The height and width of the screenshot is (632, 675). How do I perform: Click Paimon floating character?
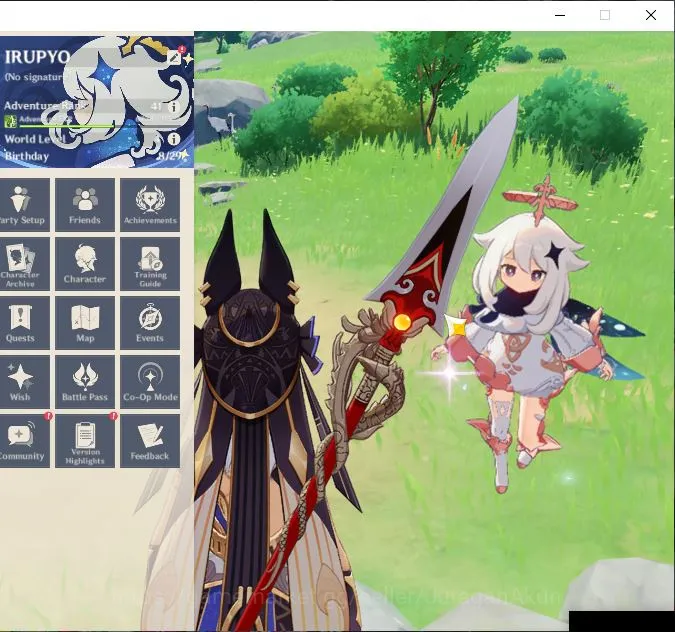pos(538,336)
